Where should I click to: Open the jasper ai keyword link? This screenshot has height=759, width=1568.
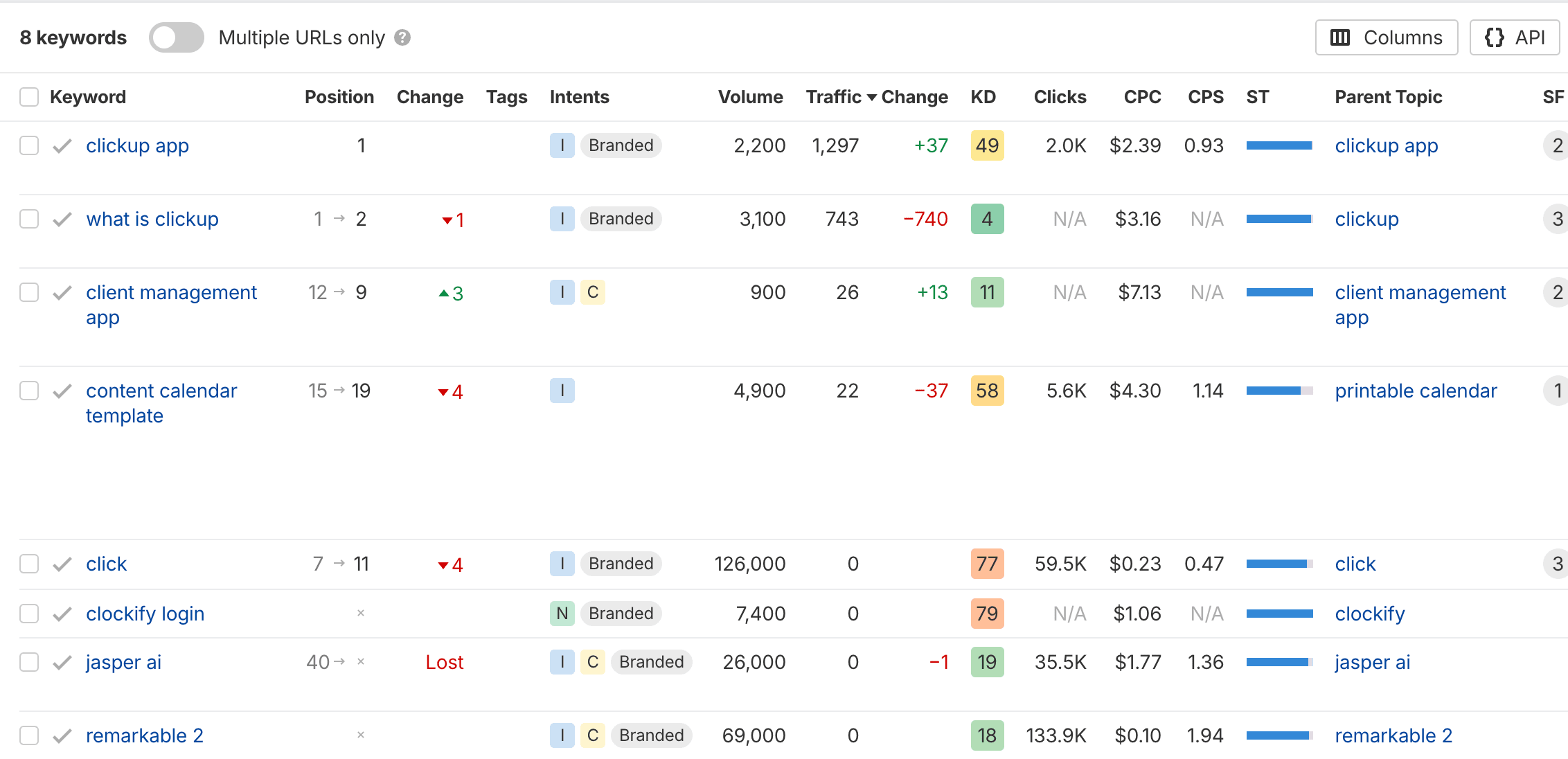[123, 662]
